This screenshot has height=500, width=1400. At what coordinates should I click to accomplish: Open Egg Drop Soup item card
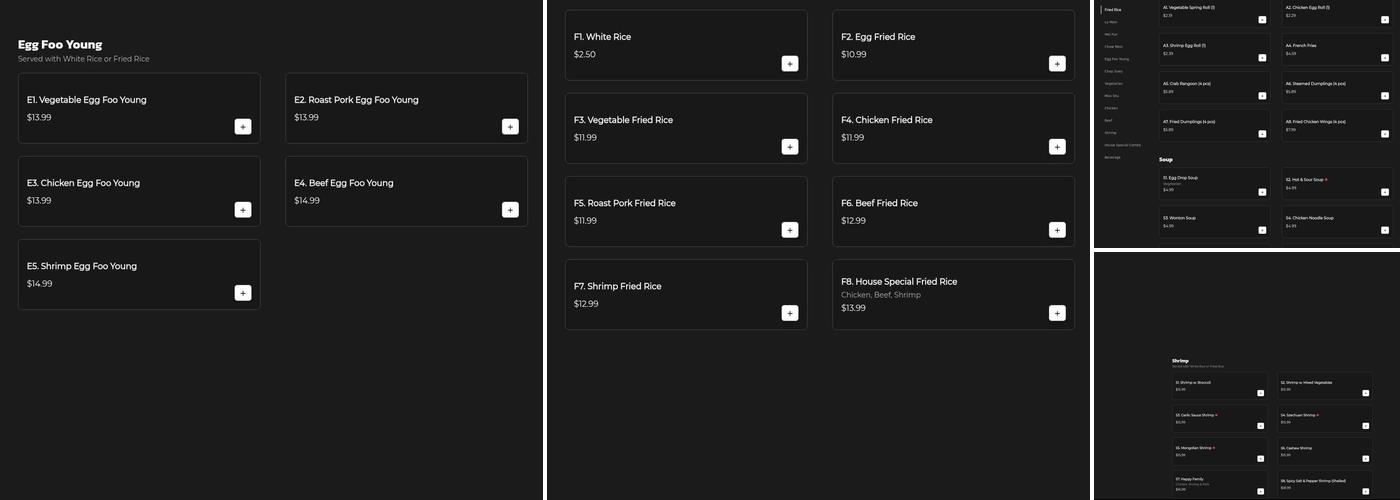1214,183
